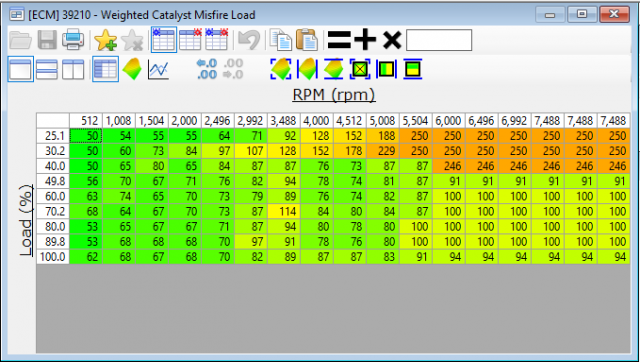Image resolution: width=640 pixels, height=362 pixels.
Task: Select the highlighted table compare view icon
Action: [164, 40]
